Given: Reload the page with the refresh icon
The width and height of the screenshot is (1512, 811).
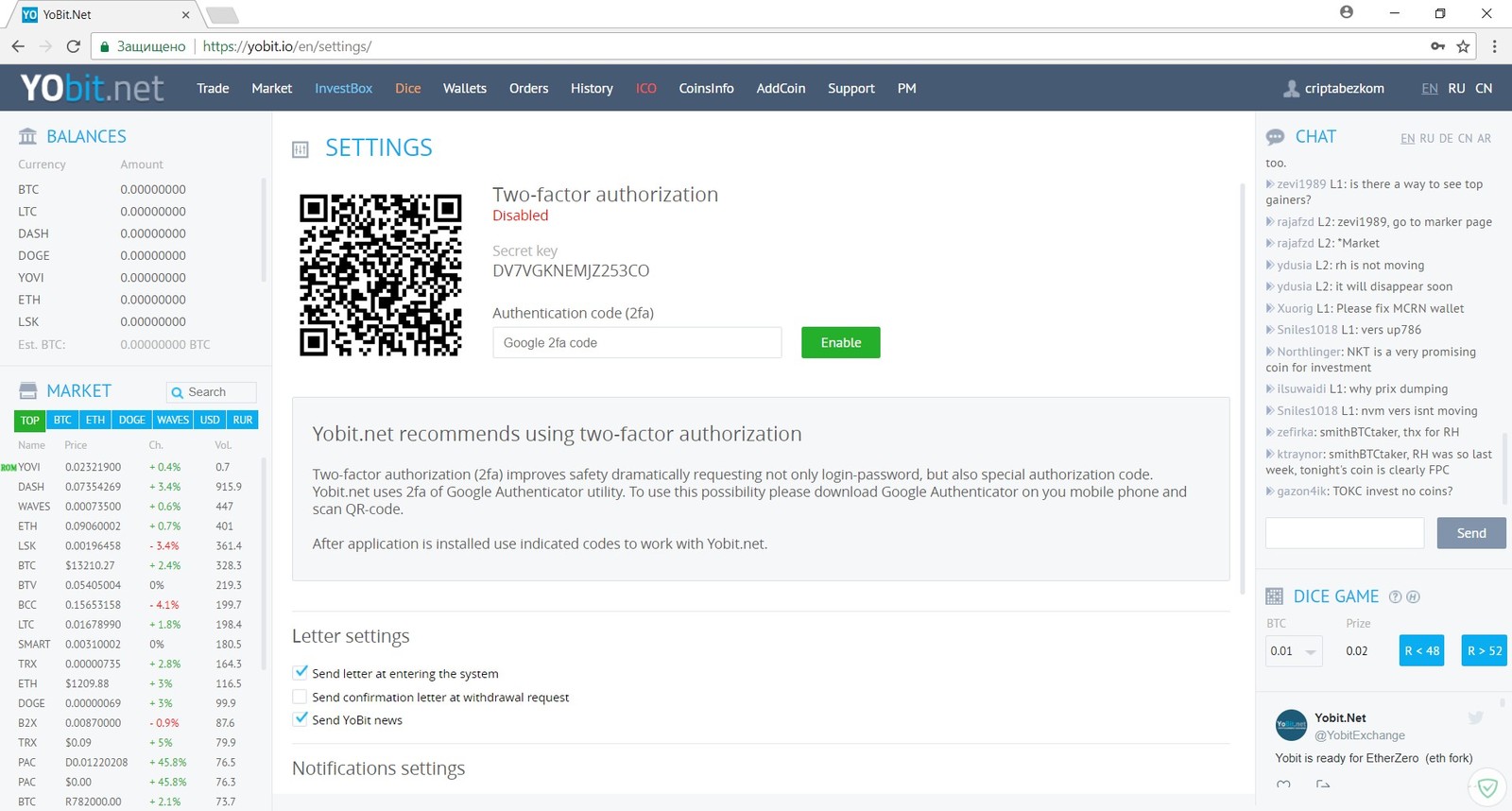Looking at the screenshot, I should pos(73,46).
